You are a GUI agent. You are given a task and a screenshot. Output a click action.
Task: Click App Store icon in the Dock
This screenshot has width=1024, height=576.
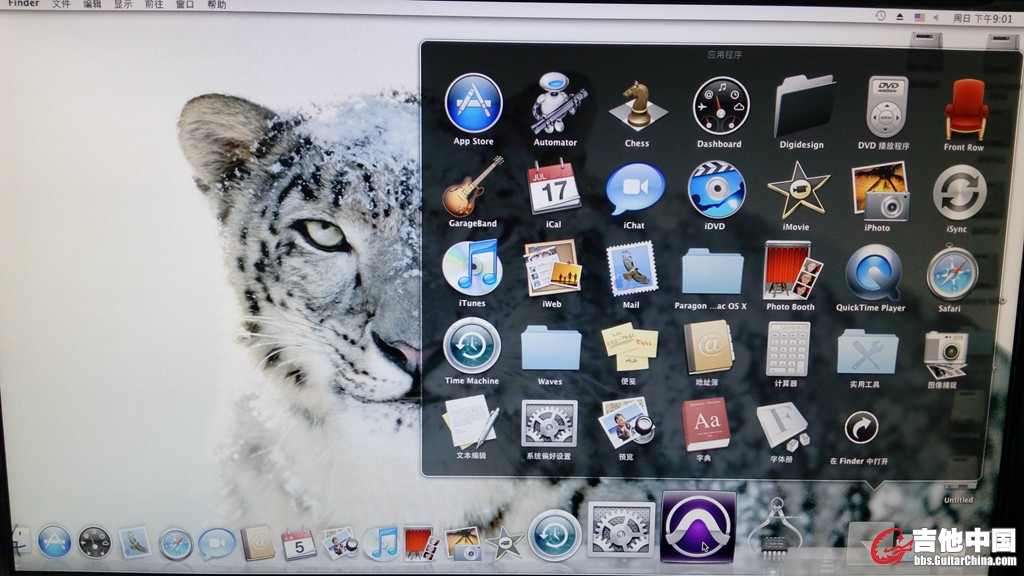pyautogui.click(x=54, y=541)
